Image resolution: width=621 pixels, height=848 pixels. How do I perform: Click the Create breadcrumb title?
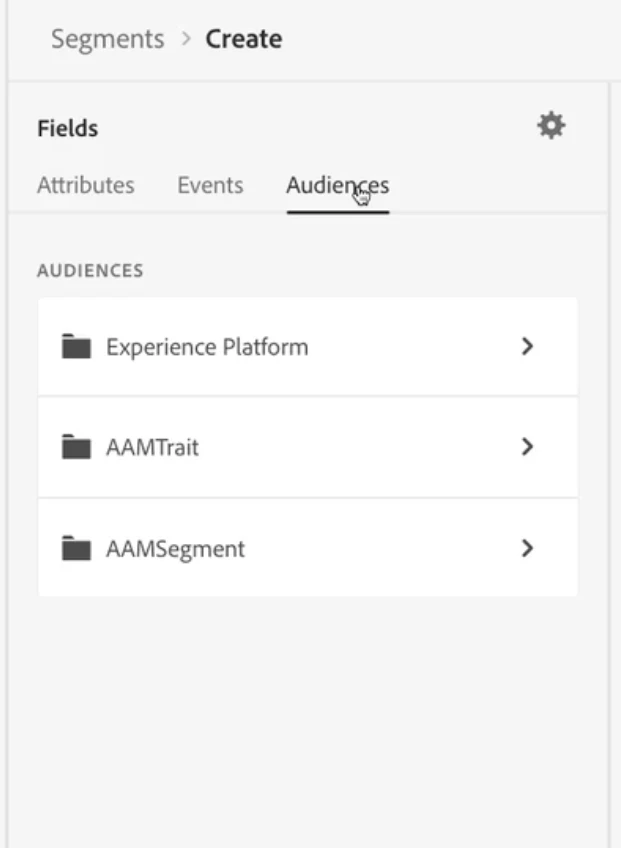[243, 39]
